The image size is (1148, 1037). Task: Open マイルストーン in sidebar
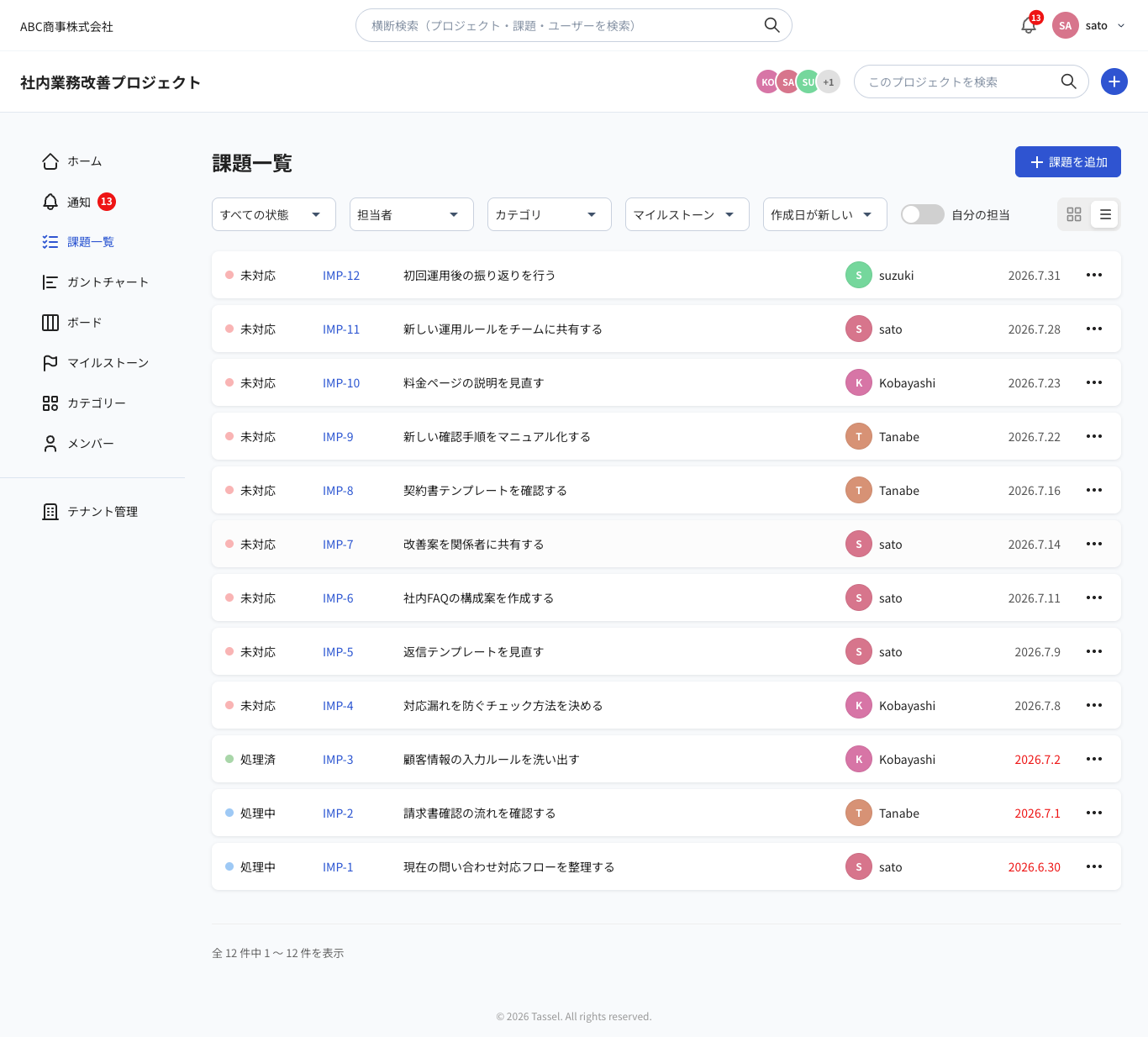(x=96, y=363)
